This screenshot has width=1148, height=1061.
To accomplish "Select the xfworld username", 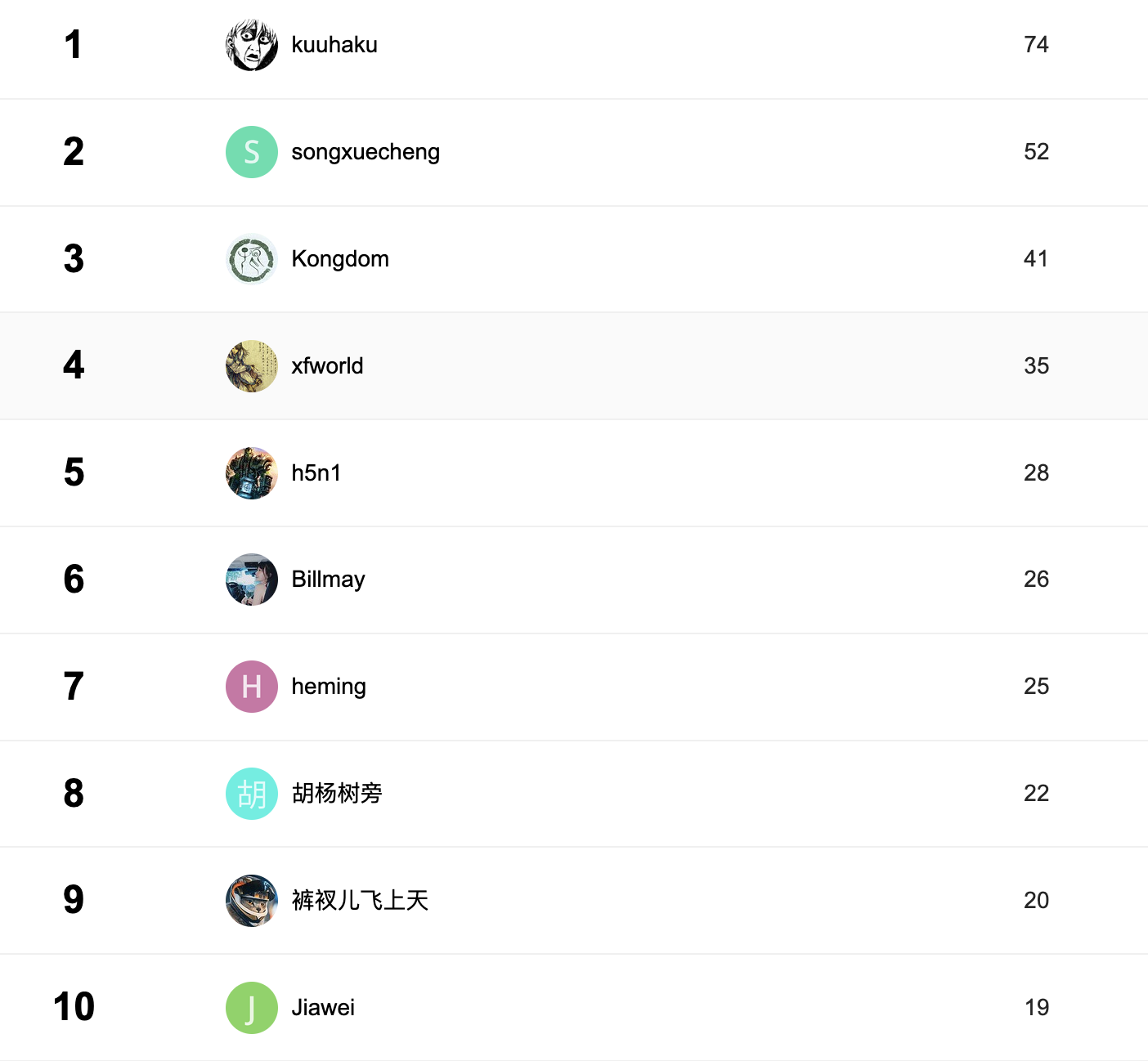I will pos(327,366).
